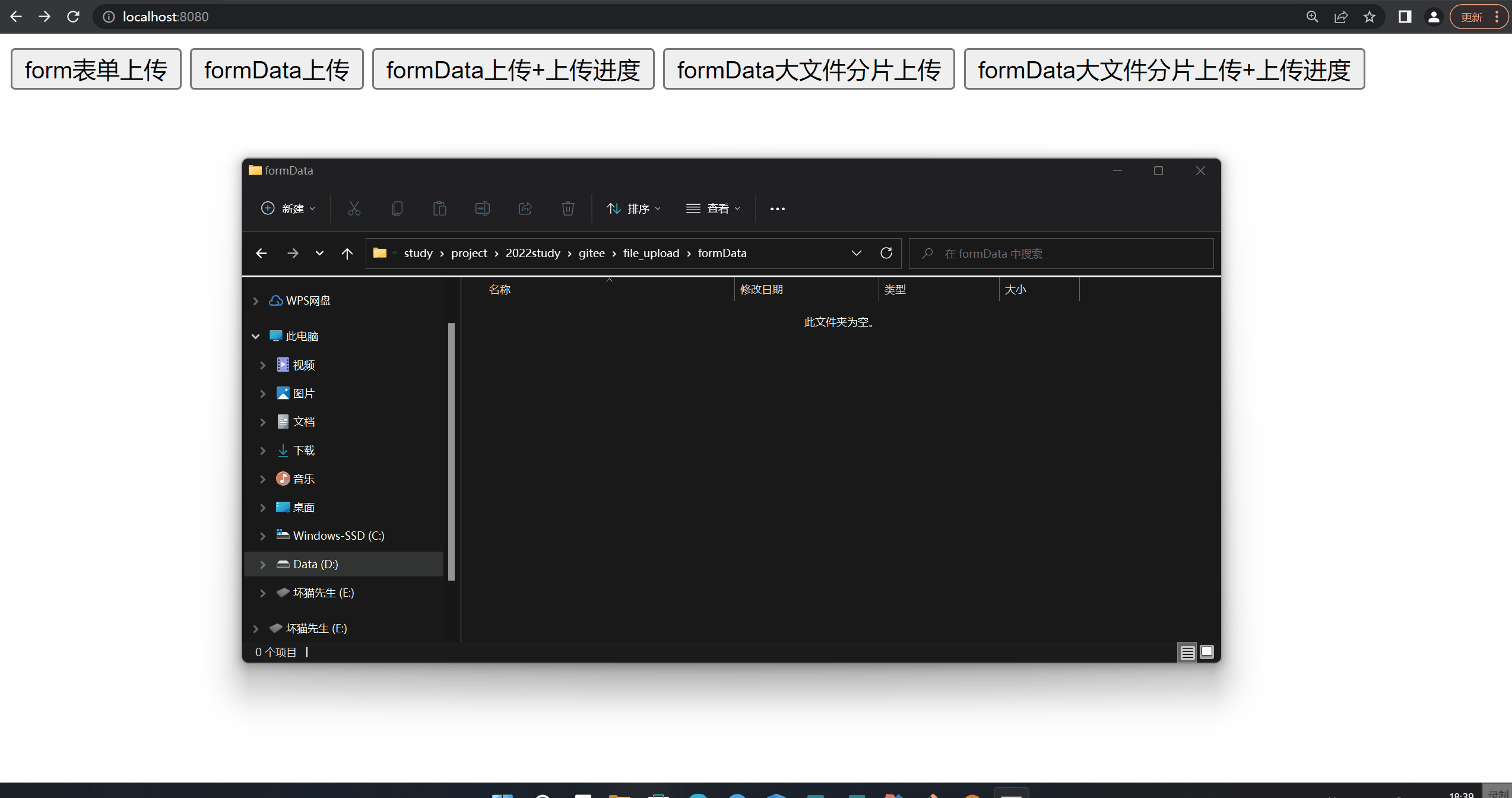Click the cut scissors icon
The height and width of the screenshot is (798, 1512).
[354, 208]
